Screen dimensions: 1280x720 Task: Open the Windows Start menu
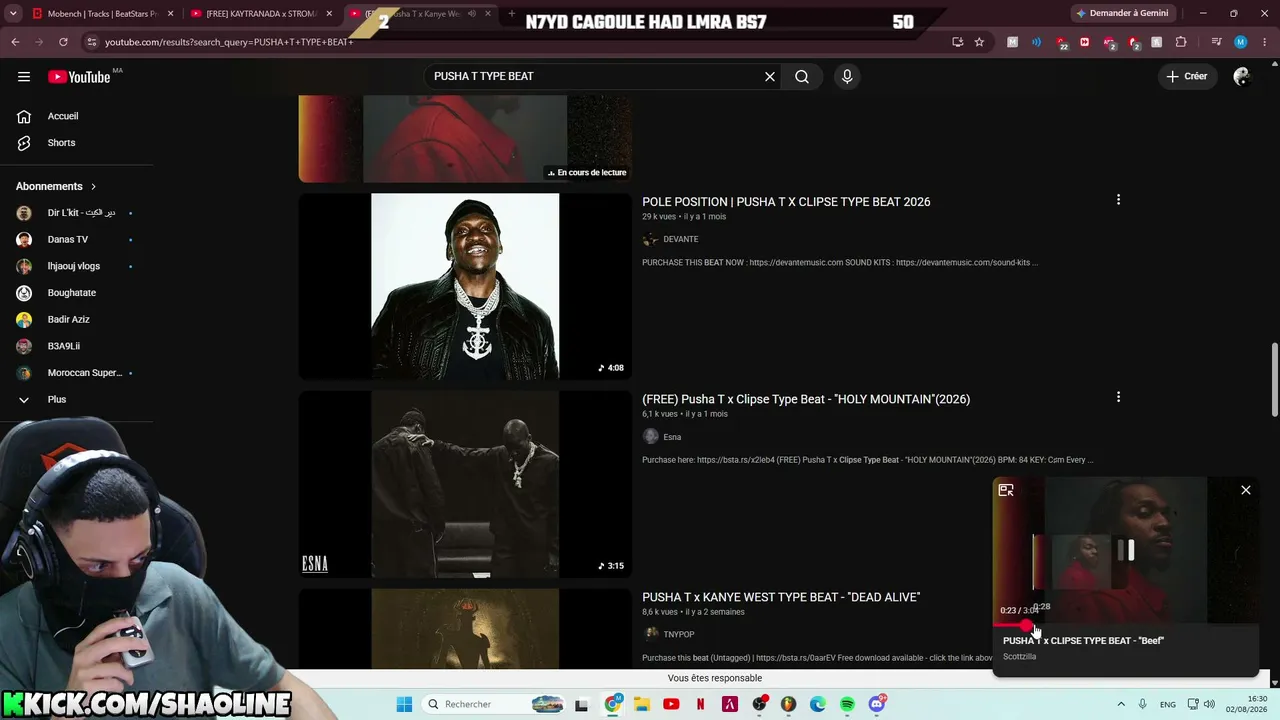pos(404,704)
